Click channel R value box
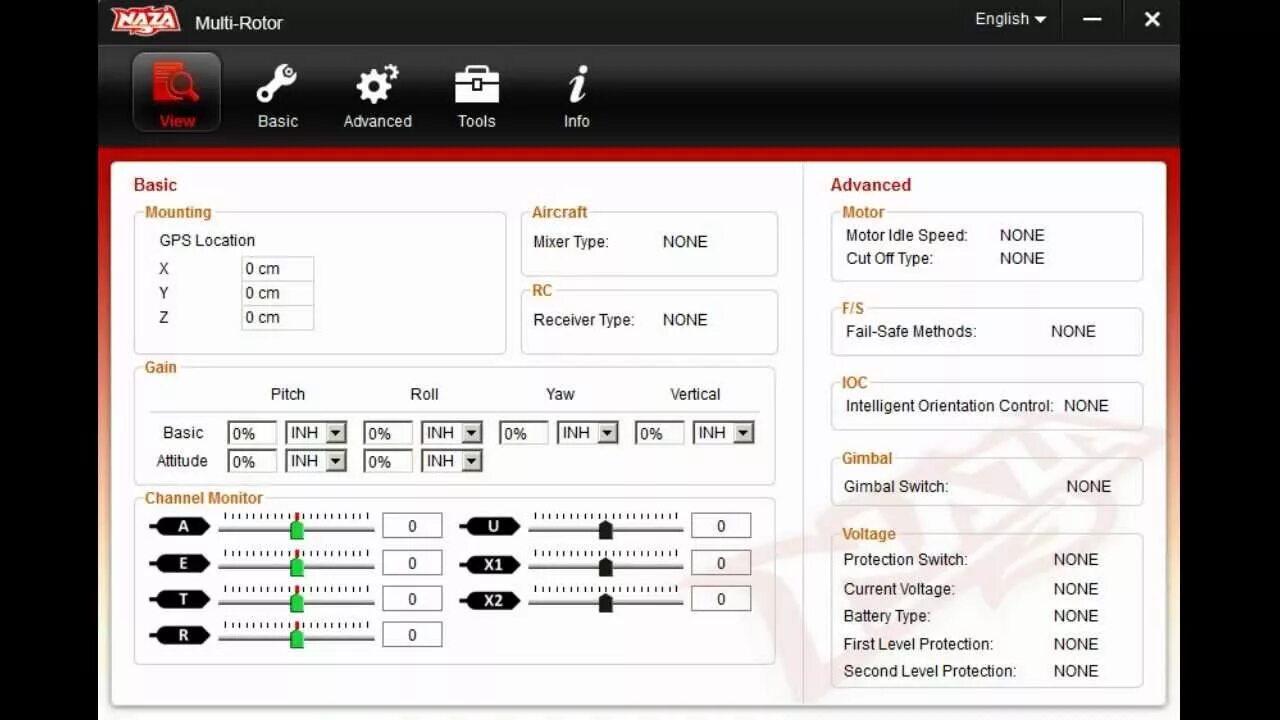This screenshot has width=1280, height=720. click(x=412, y=635)
